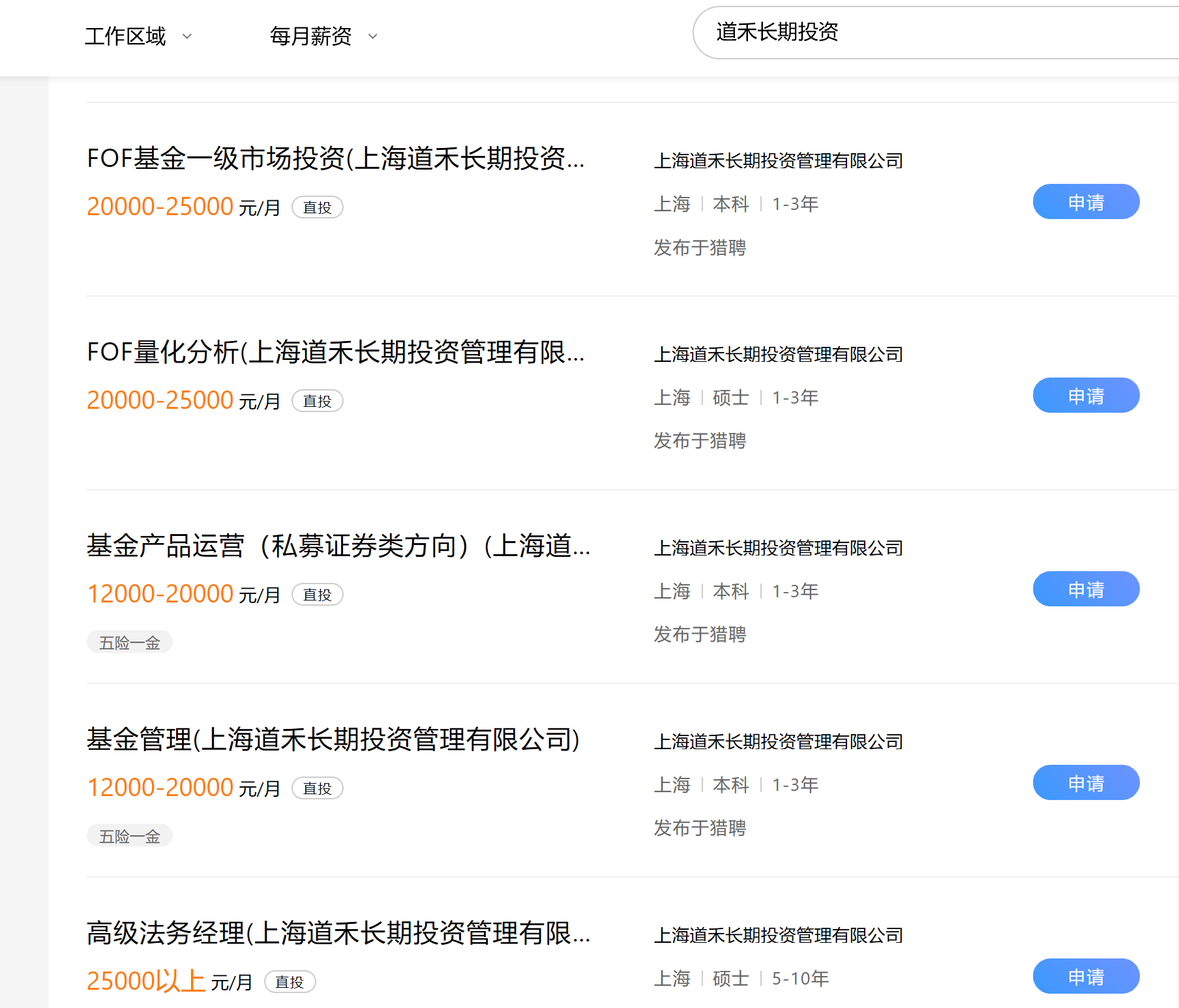Apply to FOF基金一级市场投资 job with 申请
Screen dimensions: 1179x1008
coord(1086,201)
